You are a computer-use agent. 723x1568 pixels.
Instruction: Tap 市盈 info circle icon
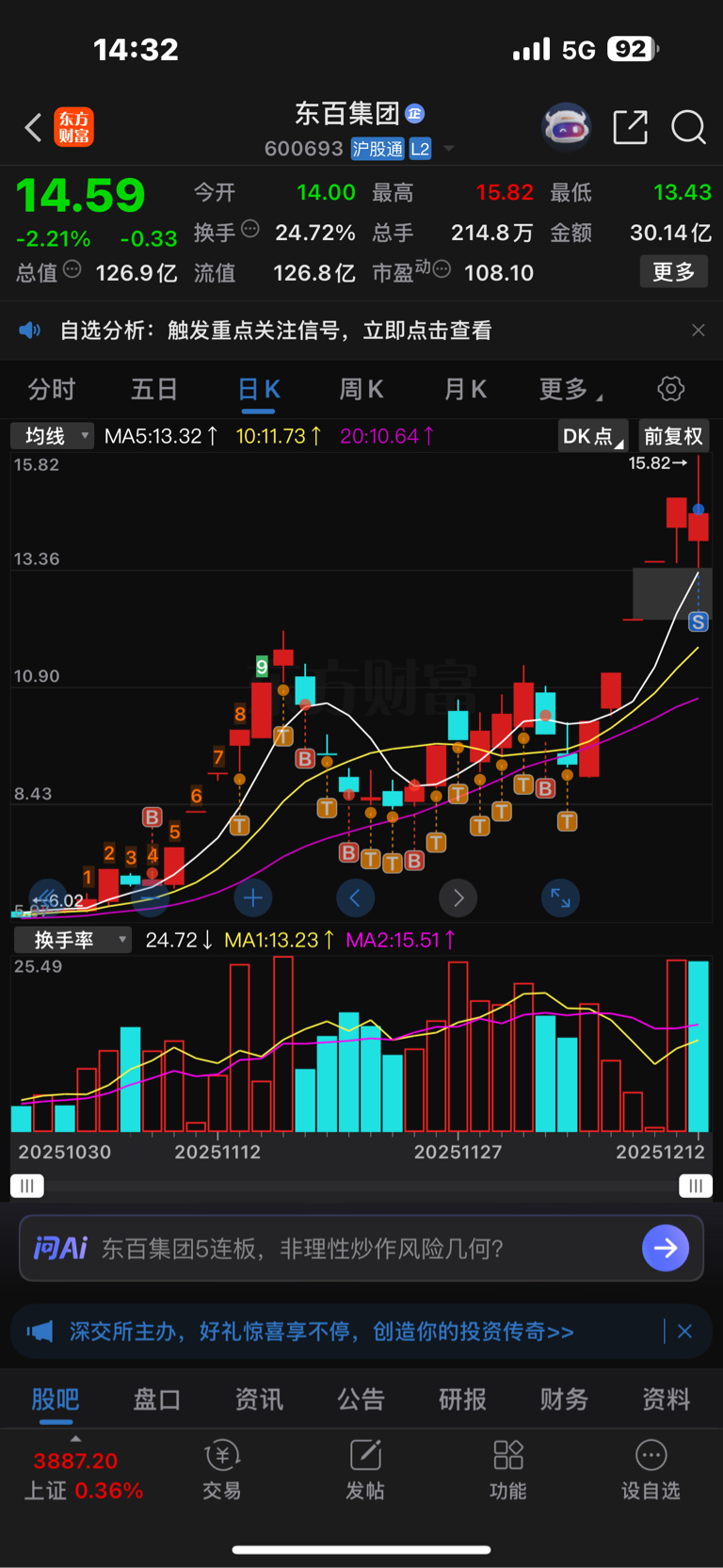point(442,270)
